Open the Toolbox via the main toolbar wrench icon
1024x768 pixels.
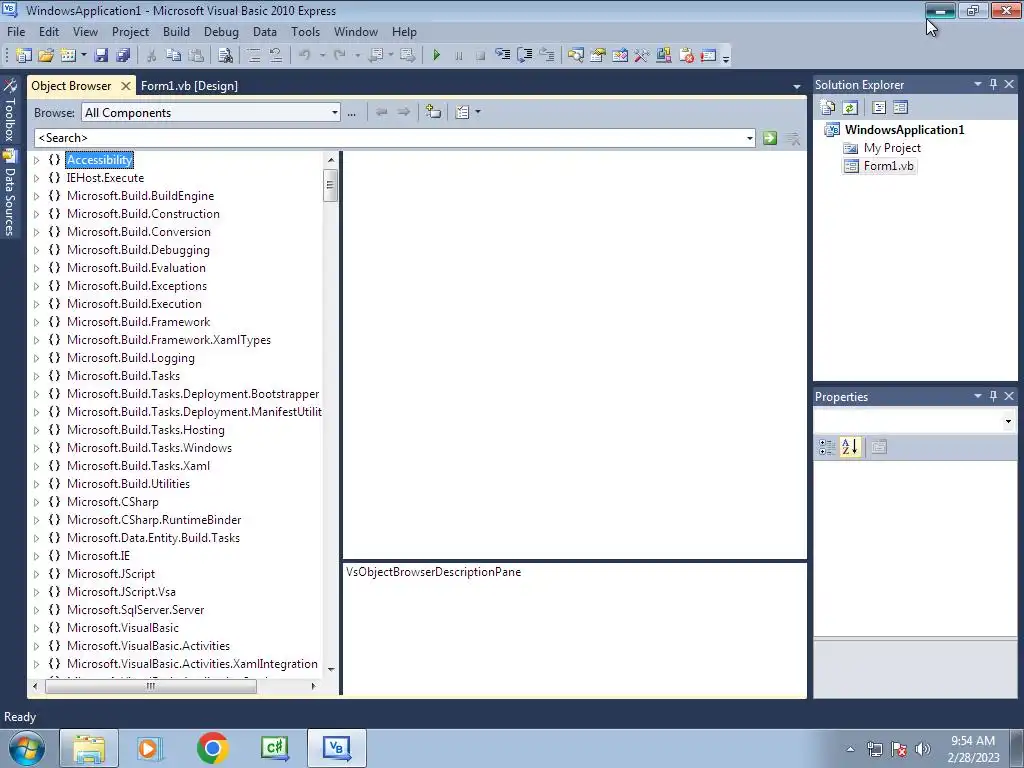pyautogui.click(x=641, y=56)
